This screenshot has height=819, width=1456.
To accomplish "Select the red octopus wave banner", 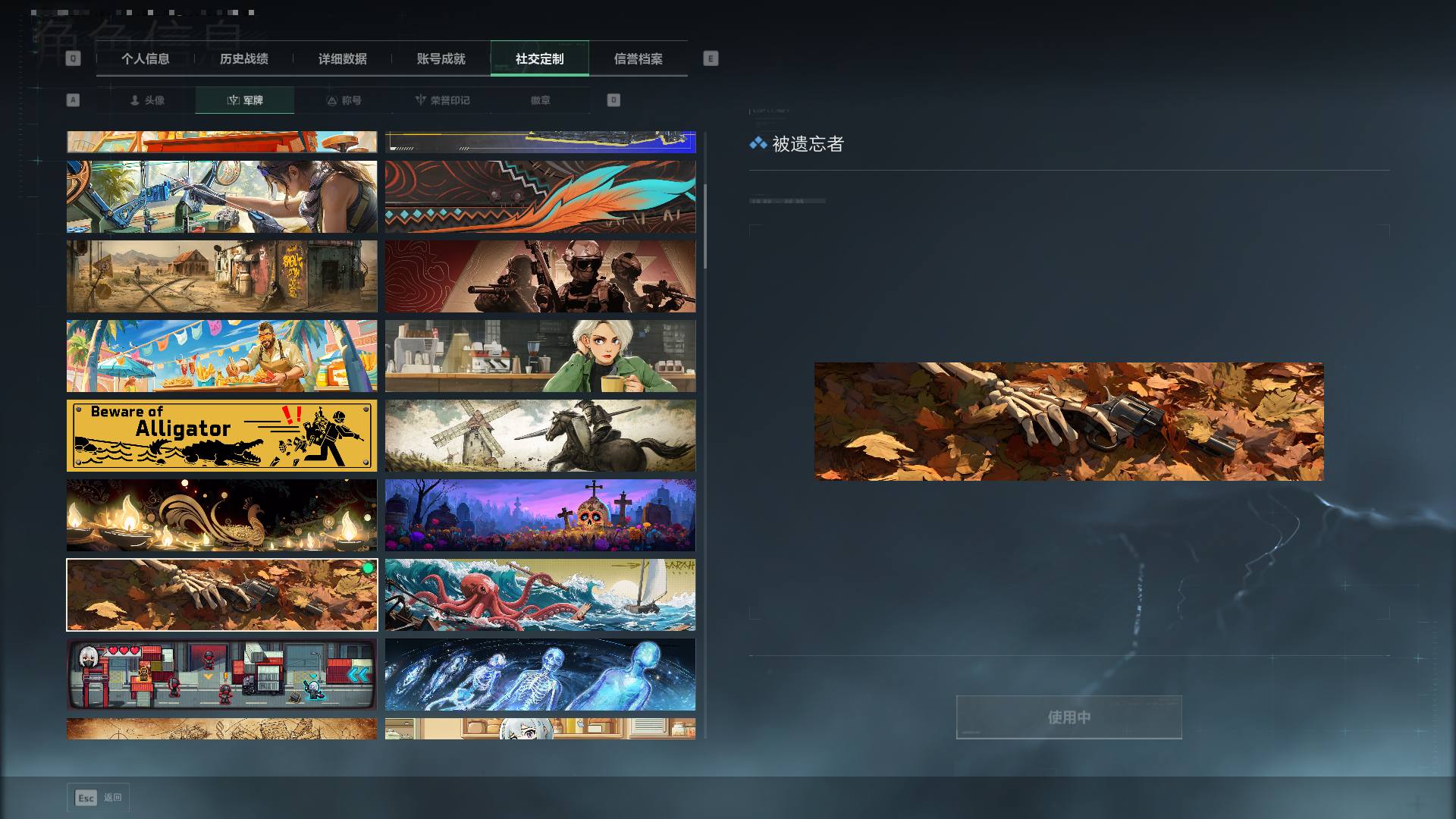I will [540, 595].
